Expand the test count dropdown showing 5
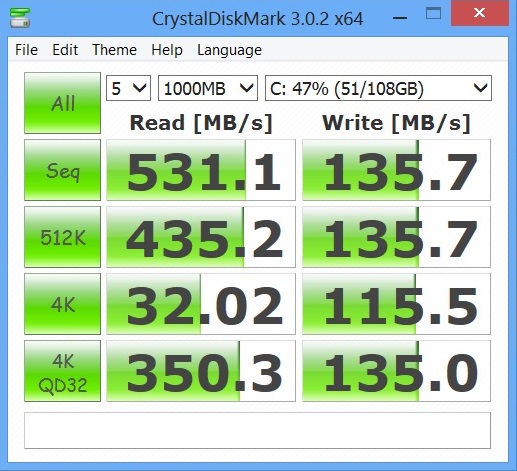The height and width of the screenshot is (471, 517). point(128,88)
